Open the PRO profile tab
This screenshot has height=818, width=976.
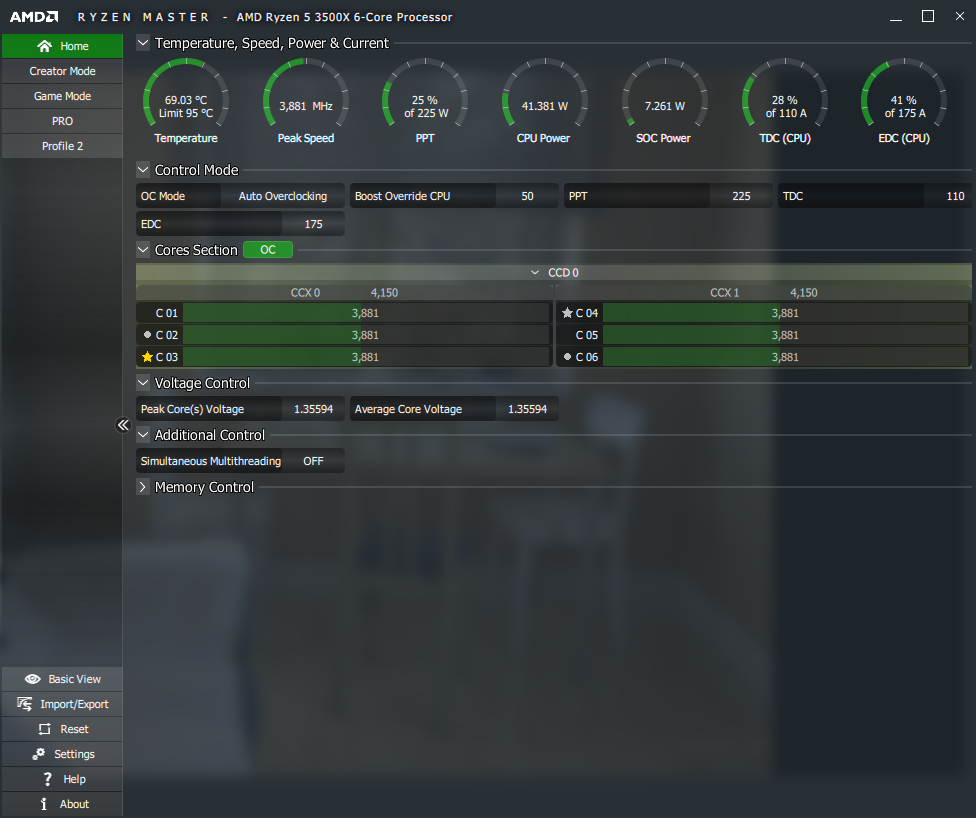tap(62, 121)
